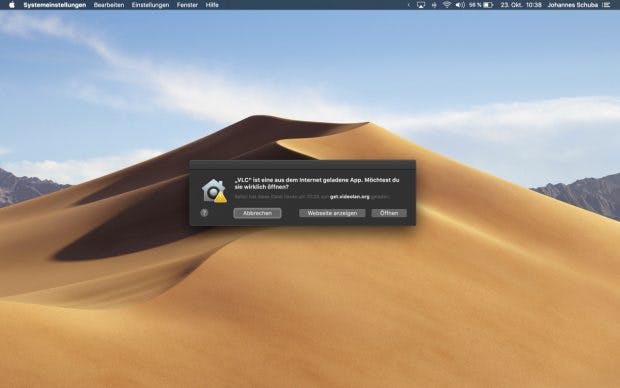Open the Fenster menu

click(x=187, y=5)
